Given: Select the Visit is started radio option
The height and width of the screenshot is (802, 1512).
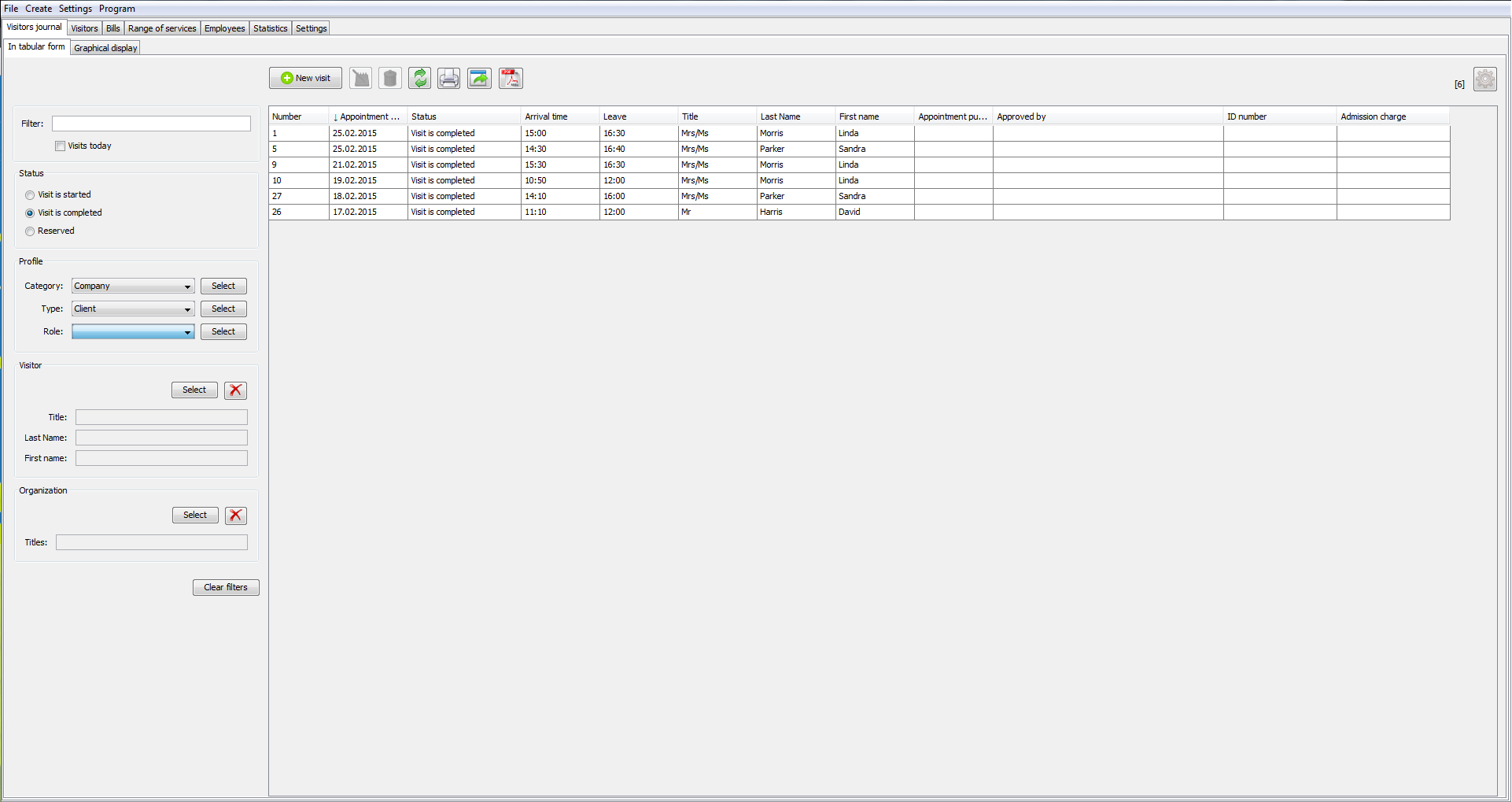Looking at the screenshot, I should pos(30,195).
